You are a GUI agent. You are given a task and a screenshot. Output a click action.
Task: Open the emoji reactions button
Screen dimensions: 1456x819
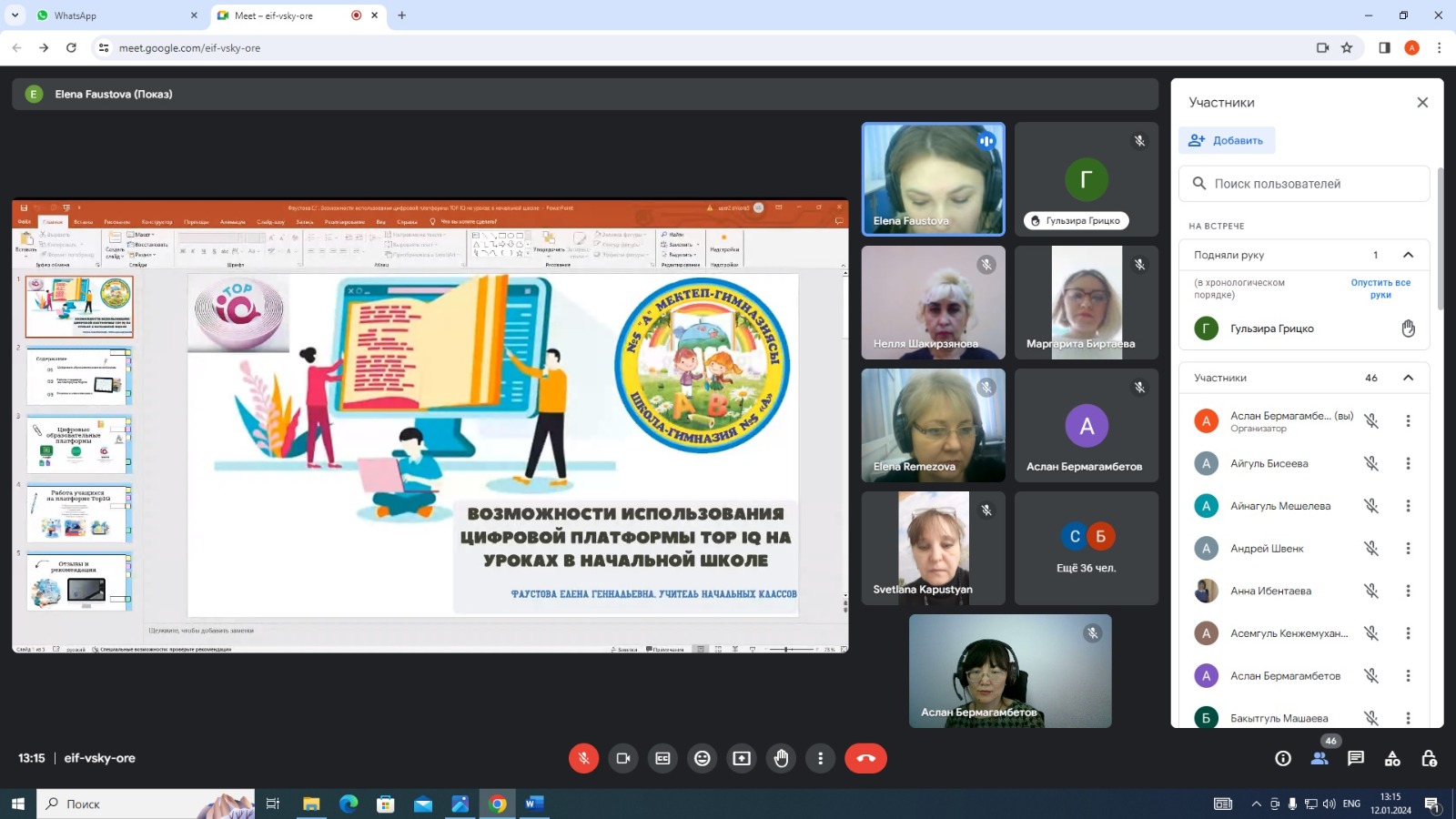[703, 758]
